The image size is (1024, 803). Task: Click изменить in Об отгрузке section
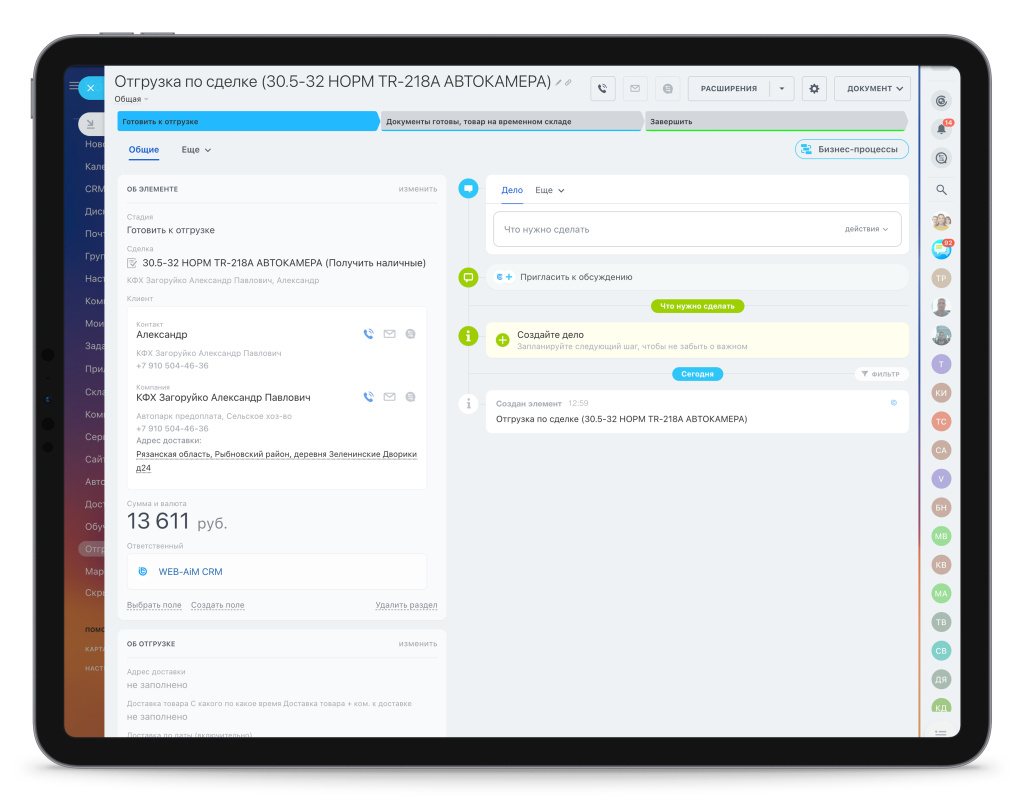pyautogui.click(x=418, y=644)
